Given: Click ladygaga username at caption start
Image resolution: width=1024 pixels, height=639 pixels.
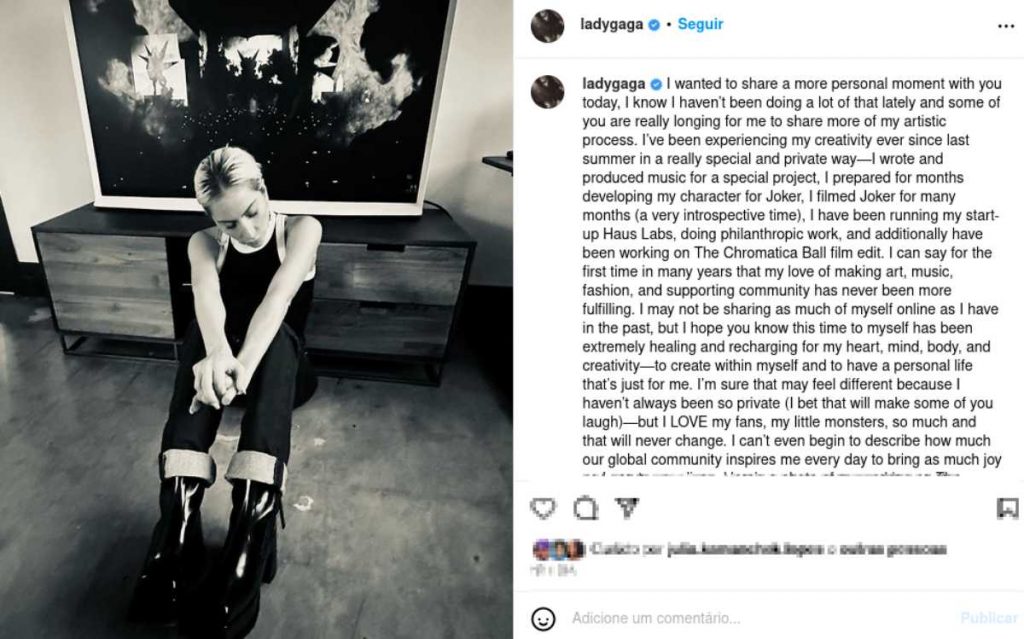Looking at the screenshot, I should [613, 84].
